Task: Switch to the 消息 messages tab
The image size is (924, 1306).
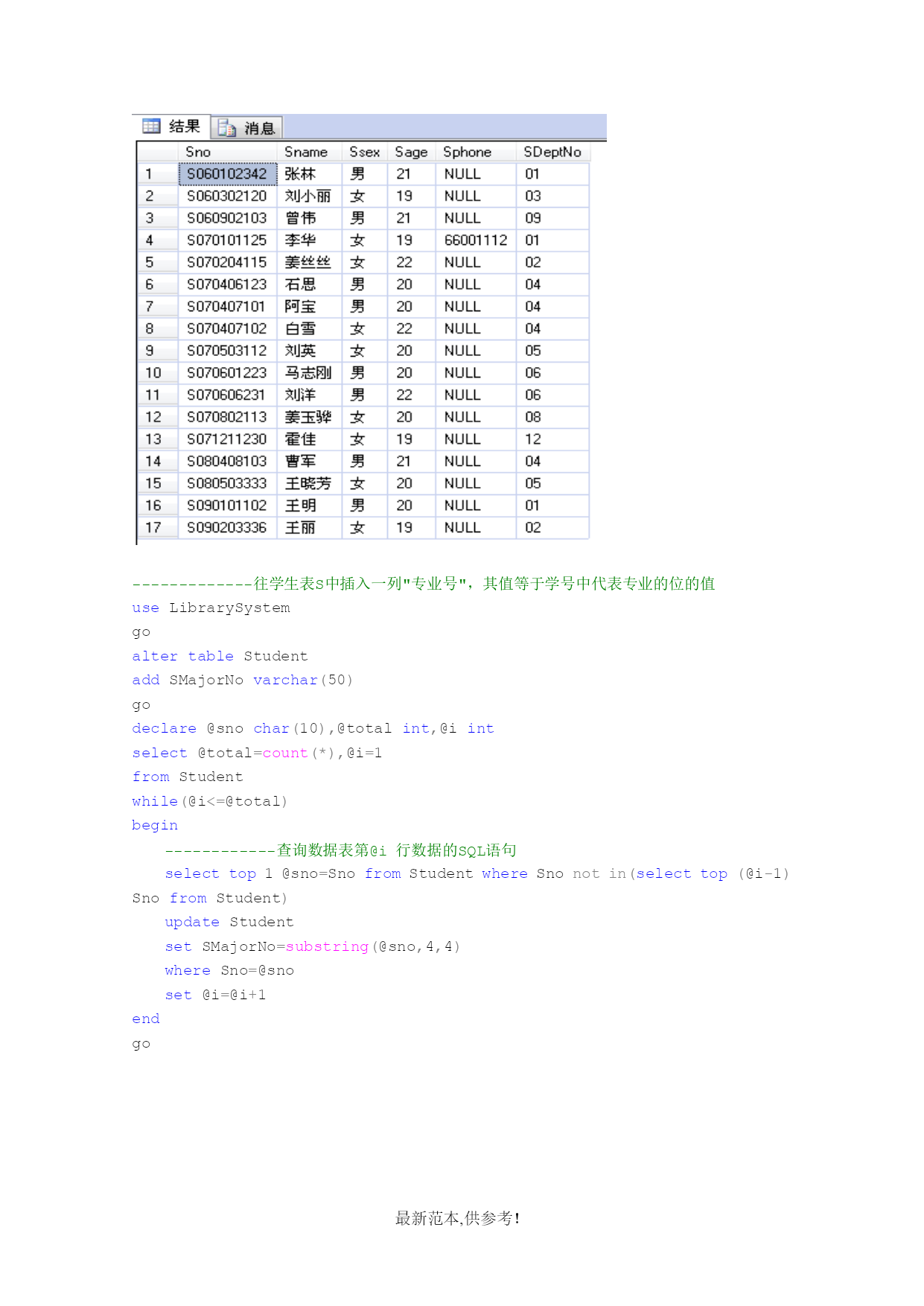Action: 247,128
